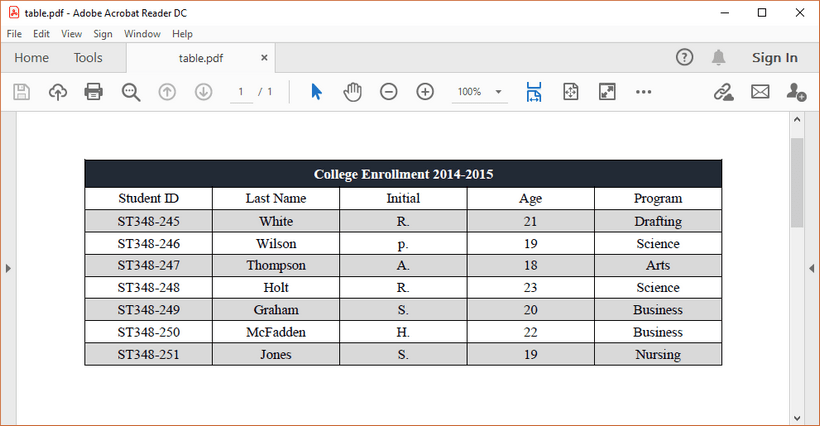
Task: Open the View menu
Action: point(71,34)
